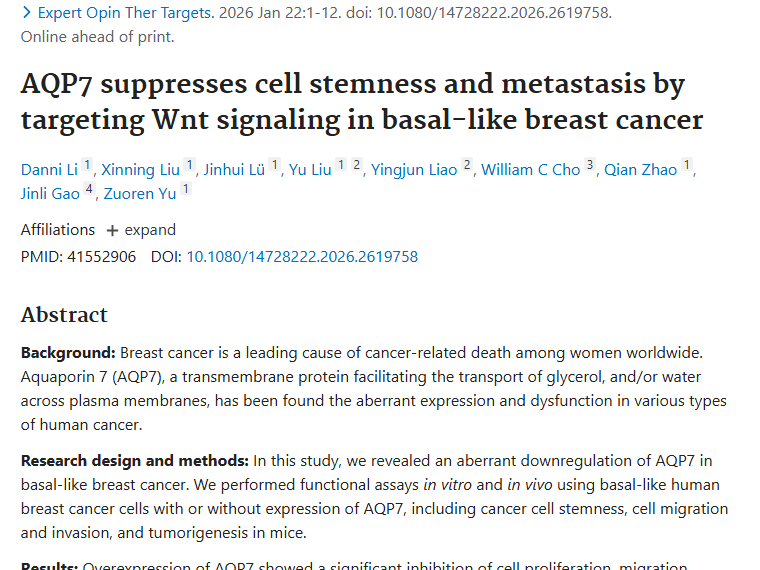Click author name Yu Liu

click(310, 169)
